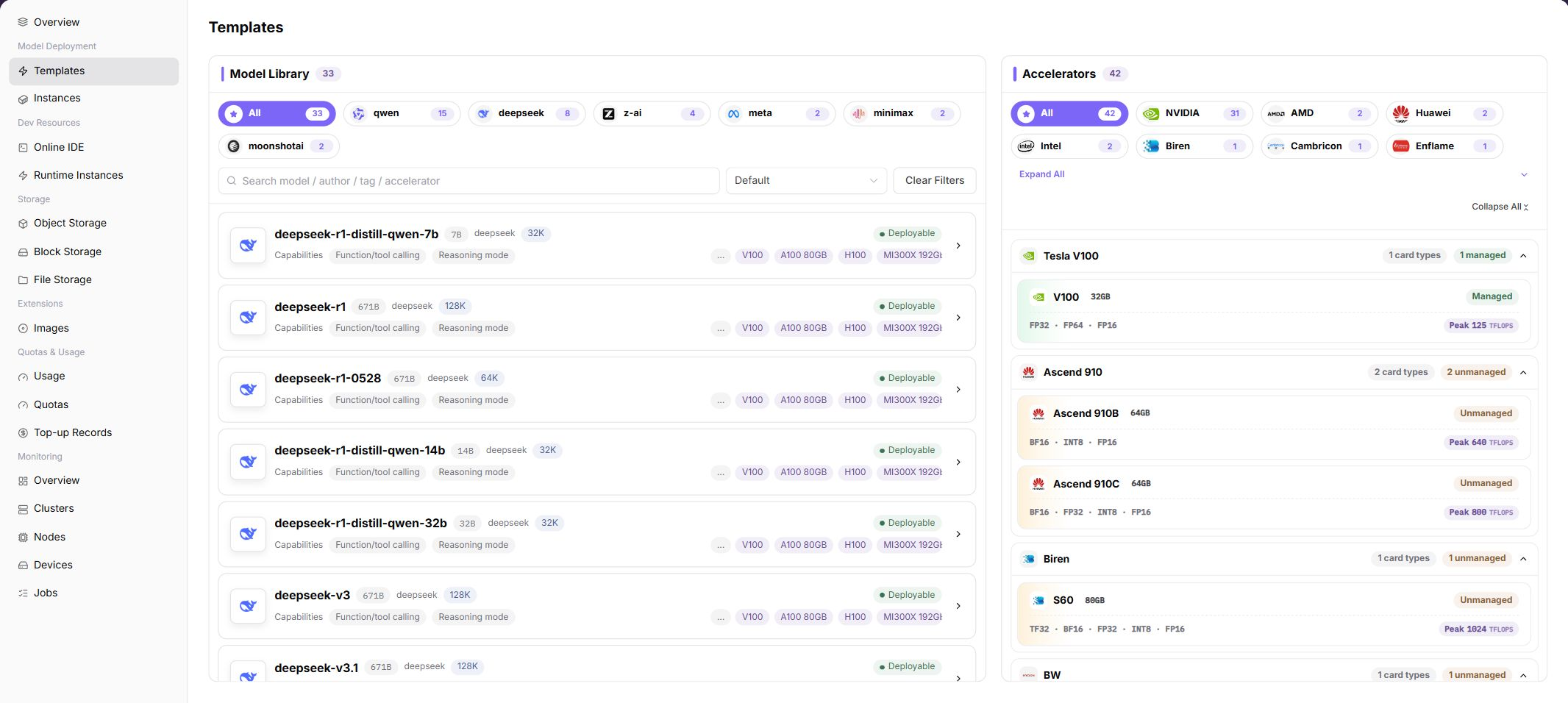Collapse the Tesla V100 group
This screenshot has height=703, width=1568.
[1523, 256]
